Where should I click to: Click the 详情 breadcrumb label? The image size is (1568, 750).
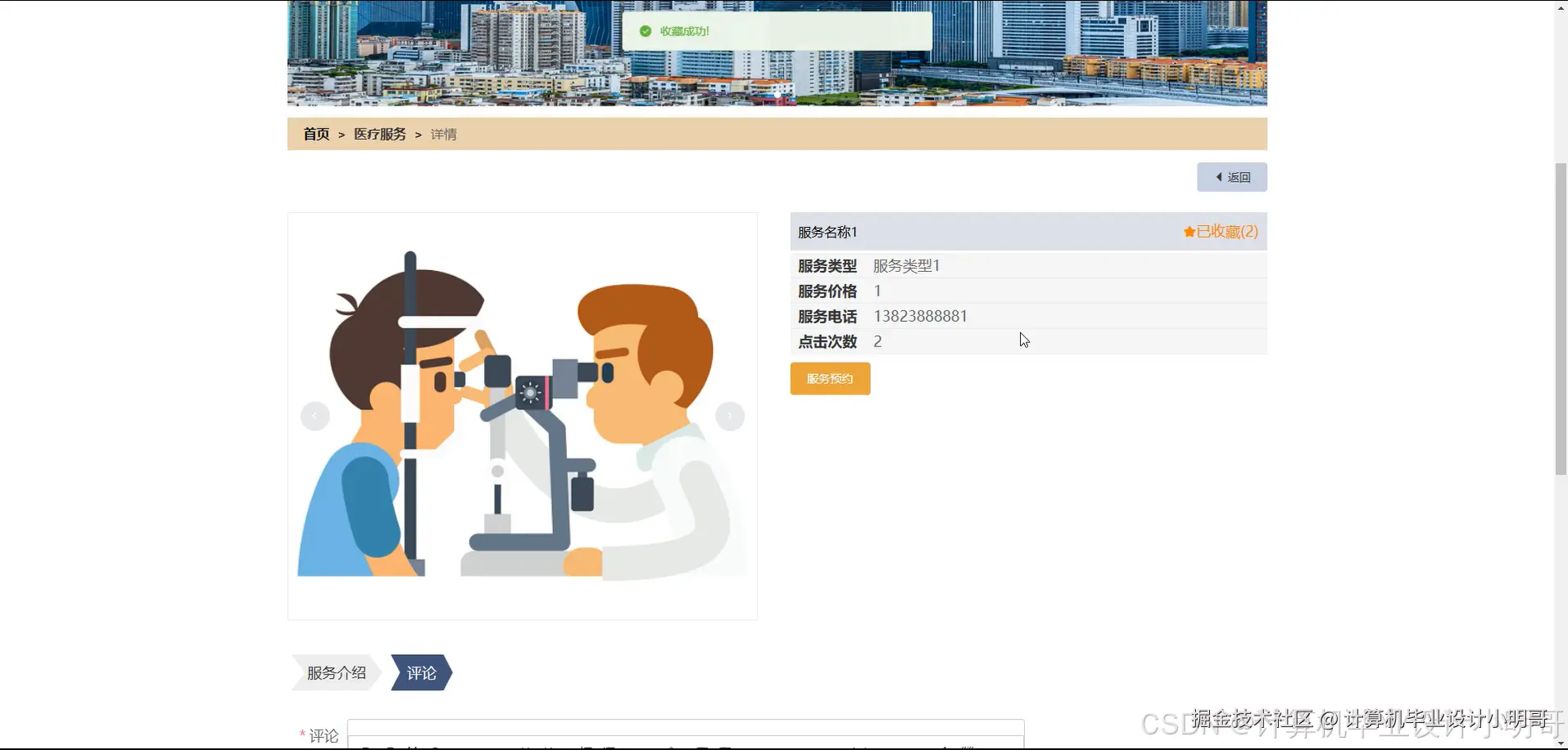[443, 133]
